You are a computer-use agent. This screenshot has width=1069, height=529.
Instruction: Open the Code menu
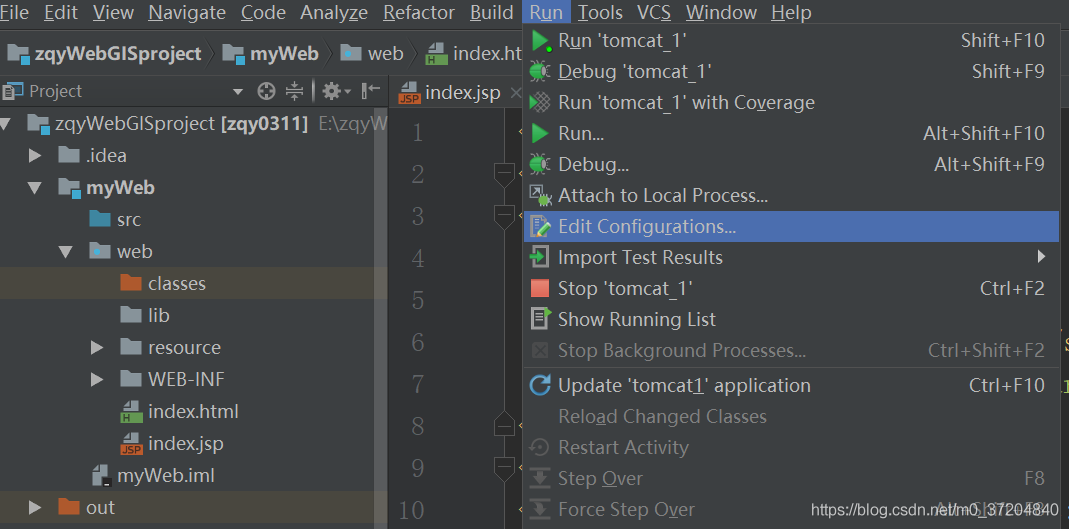pos(263,12)
